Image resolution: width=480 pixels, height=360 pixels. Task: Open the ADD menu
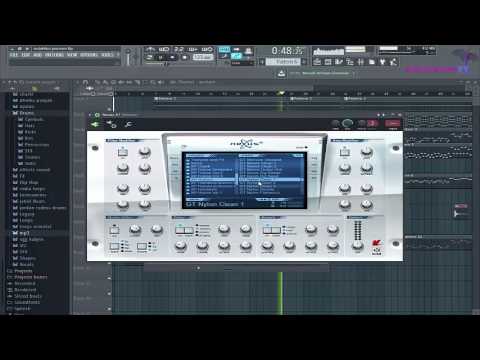(x=37, y=54)
